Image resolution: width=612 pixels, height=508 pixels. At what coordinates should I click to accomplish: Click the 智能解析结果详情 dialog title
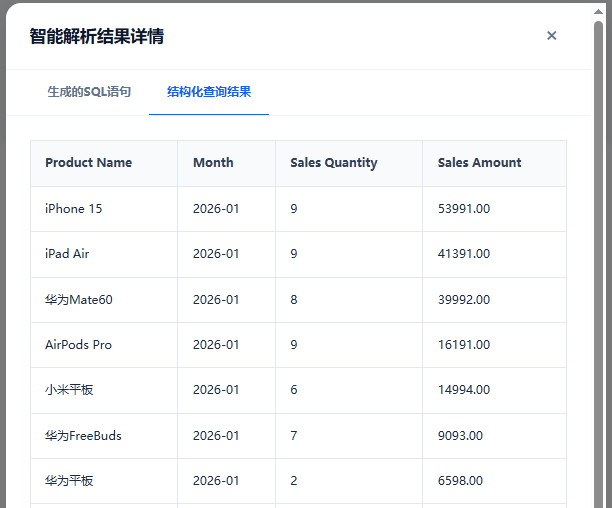[97, 36]
